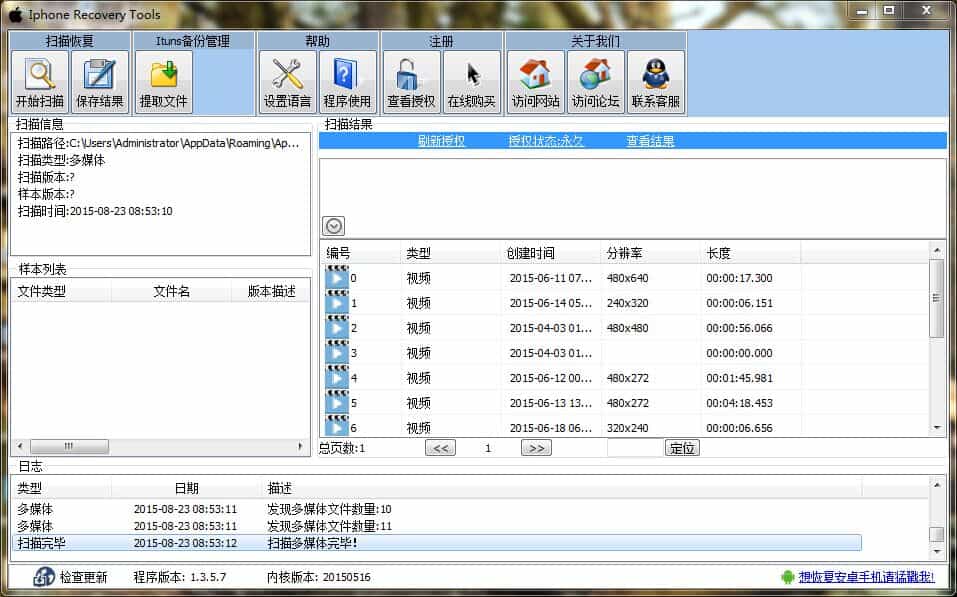Click the 日期 column header in log
Image resolution: width=957 pixels, height=597 pixels.
(x=187, y=488)
